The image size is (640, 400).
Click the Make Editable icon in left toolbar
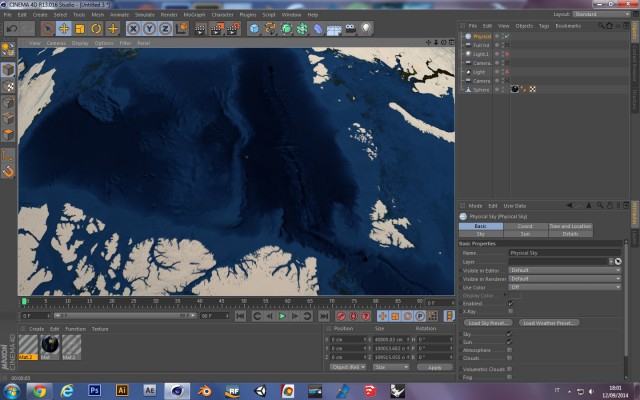click(x=8, y=49)
